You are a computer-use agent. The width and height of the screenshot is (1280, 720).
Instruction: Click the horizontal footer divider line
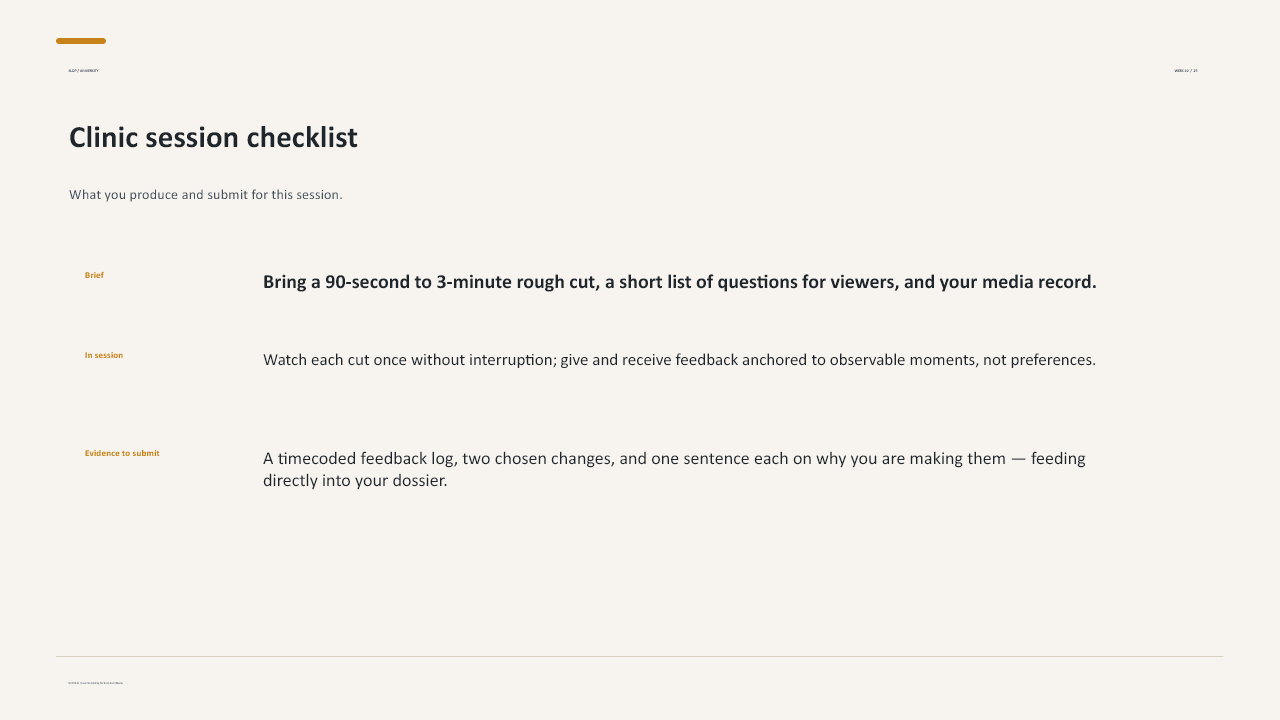click(640, 657)
